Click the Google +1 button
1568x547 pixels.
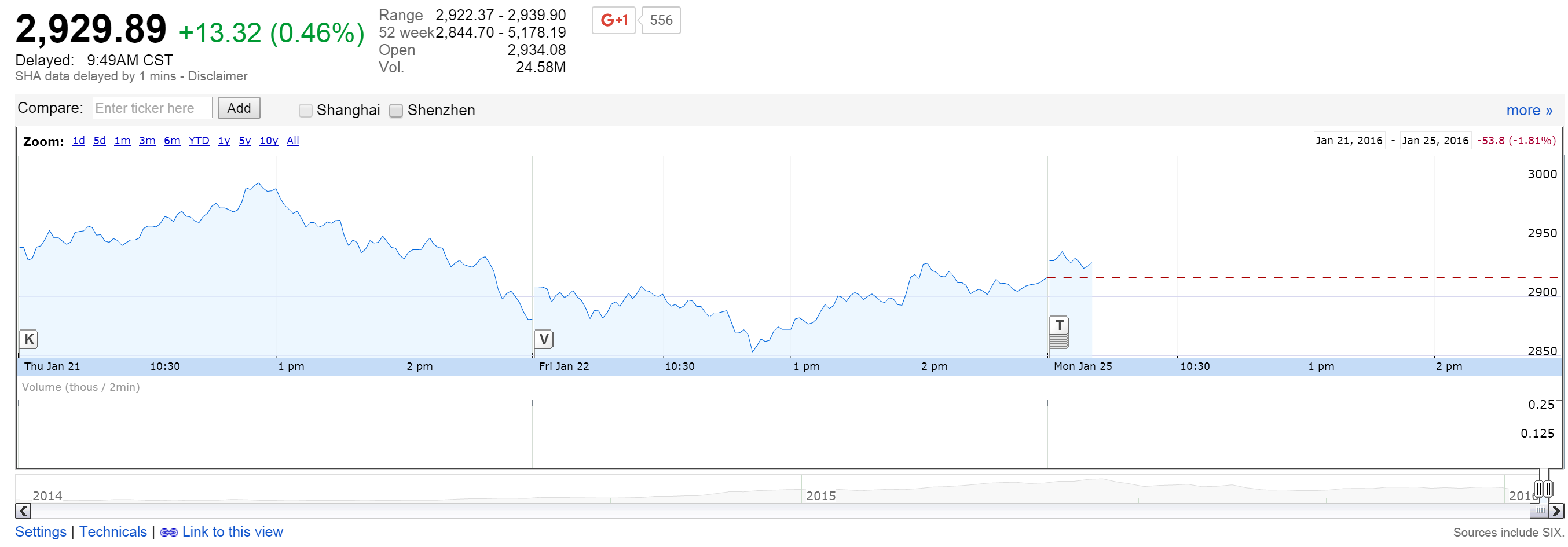tap(613, 20)
